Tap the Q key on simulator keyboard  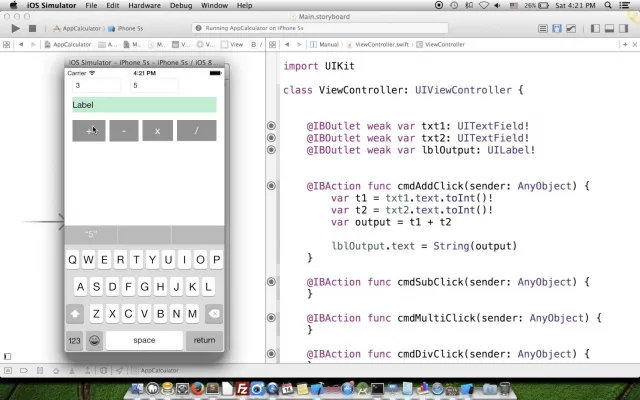tap(72, 260)
